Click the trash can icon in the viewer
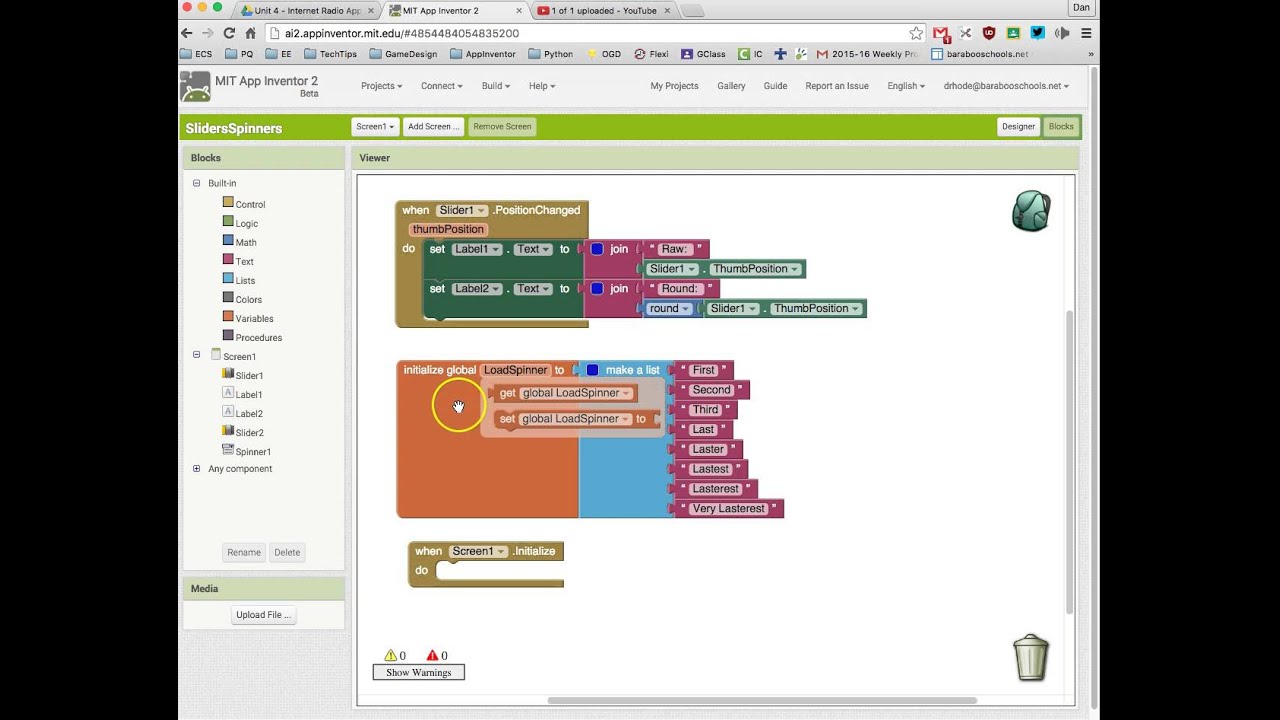The width and height of the screenshot is (1280, 720). pos(1031,658)
